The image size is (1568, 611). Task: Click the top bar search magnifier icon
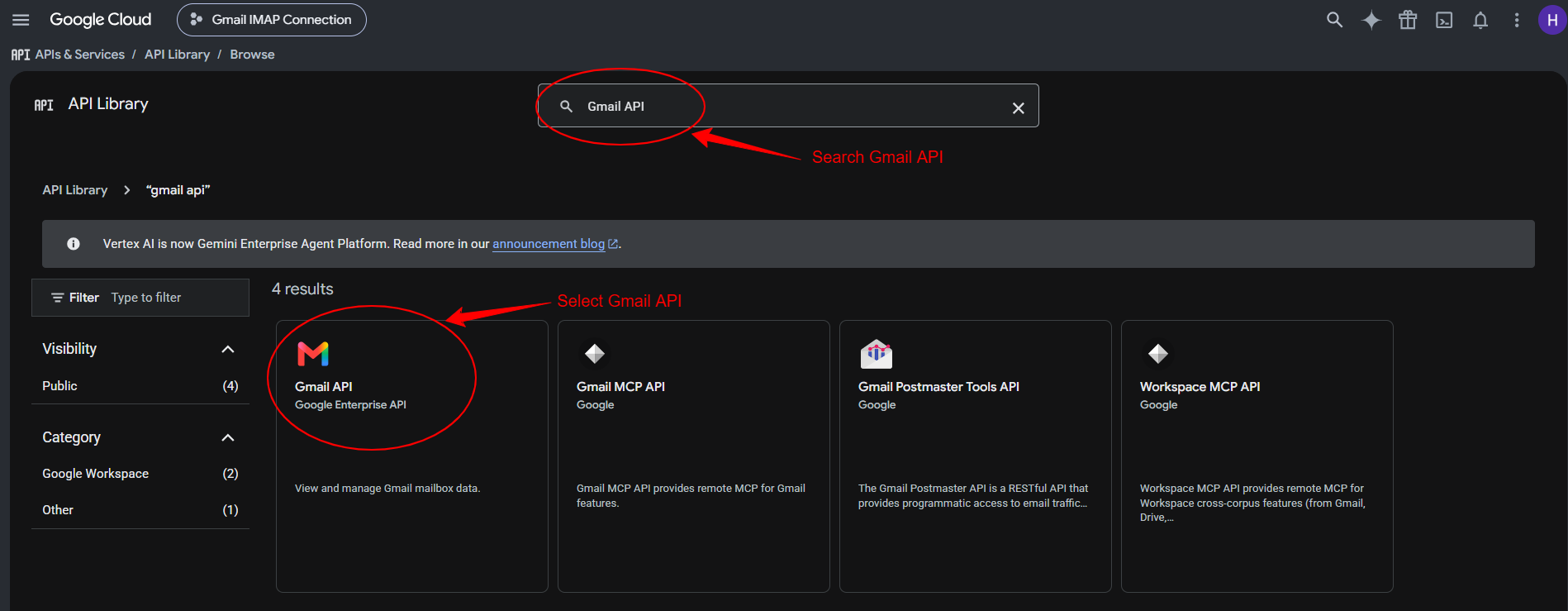point(1334,20)
